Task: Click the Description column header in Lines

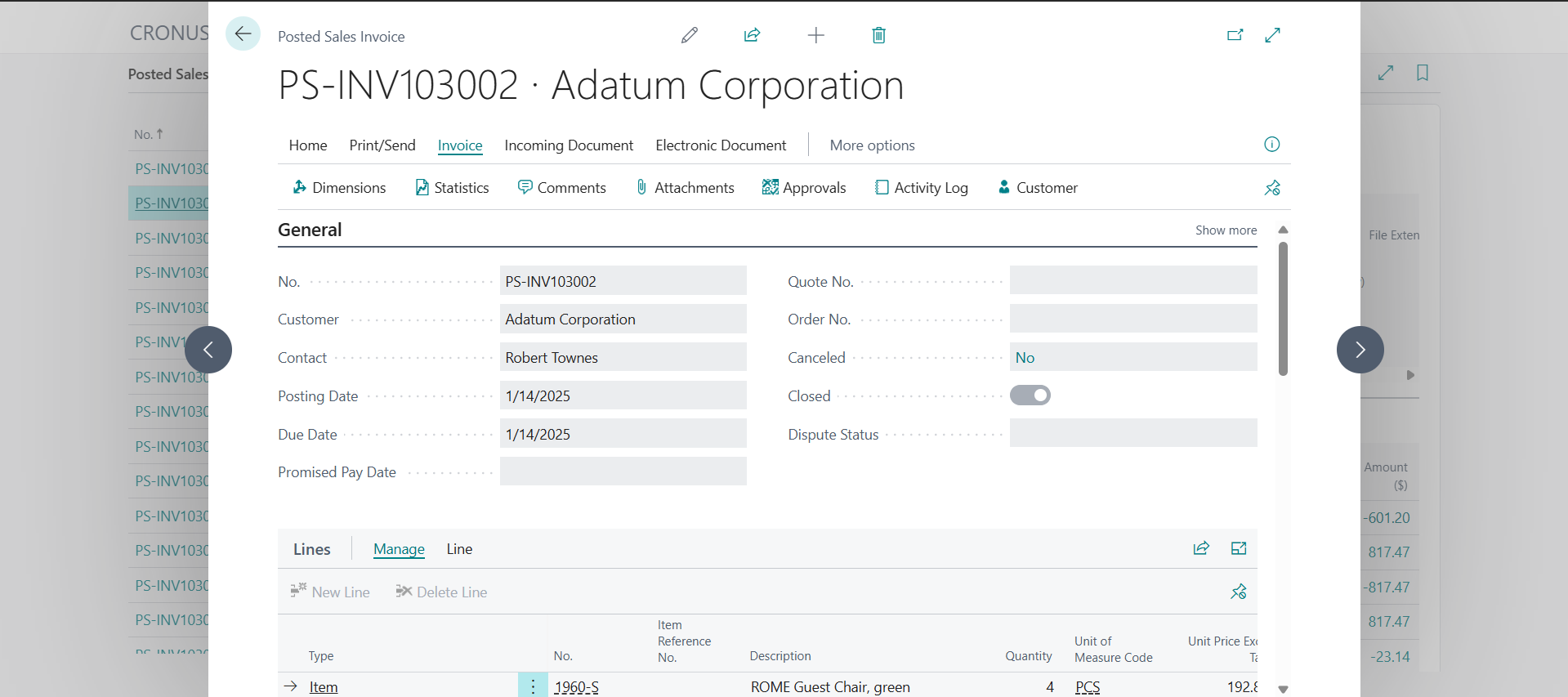Action: 780,656
